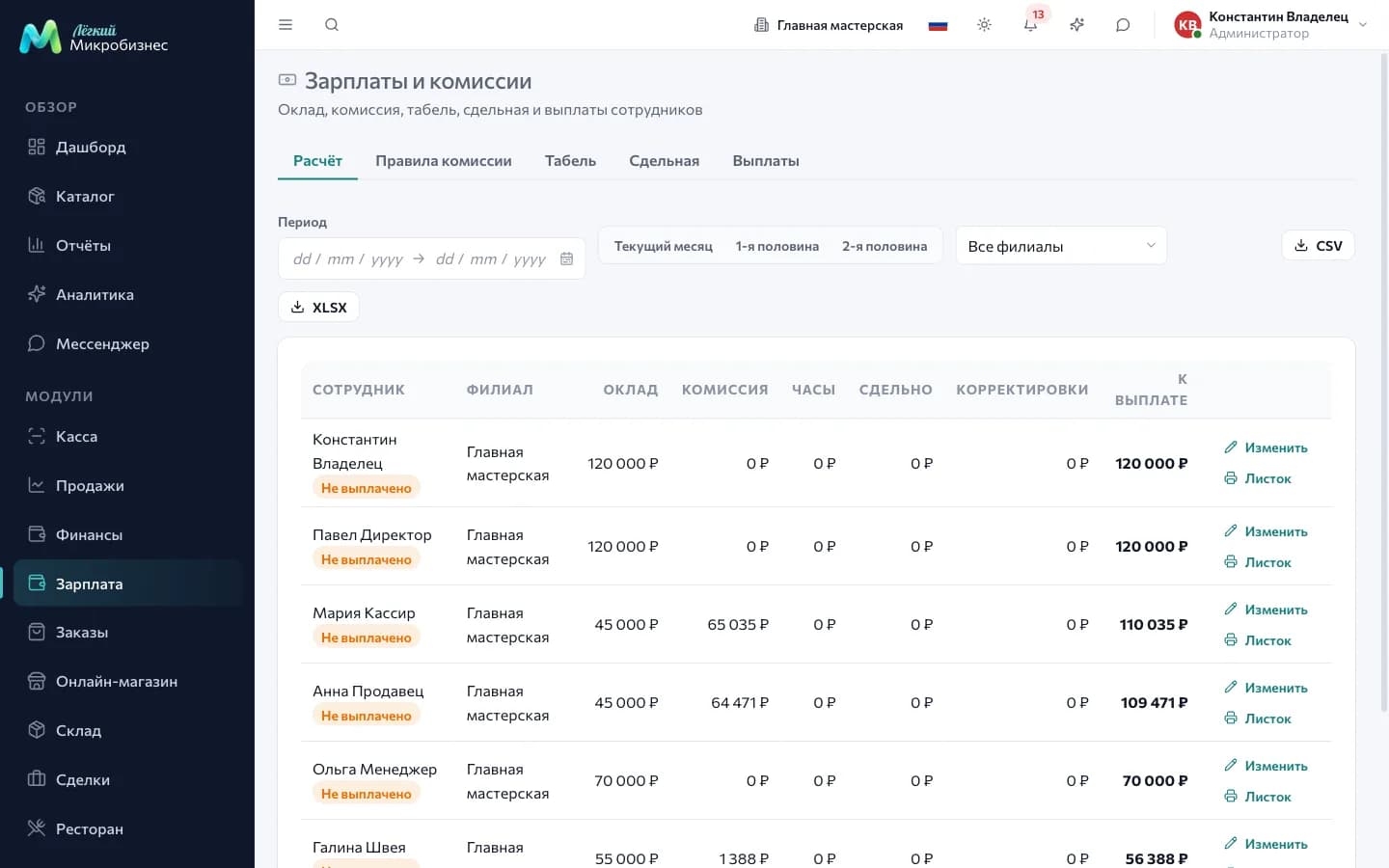This screenshot has height=868, width=1389.
Task: Open the Выплаты tab
Action: [766, 161]
